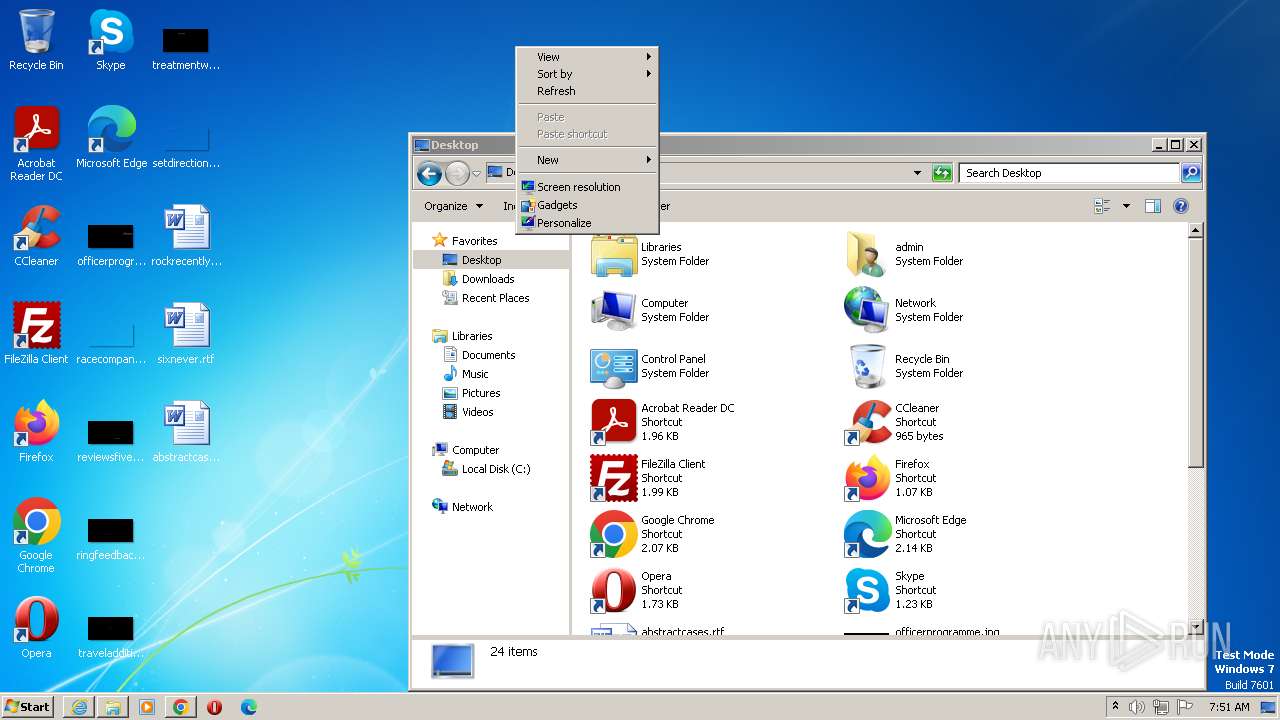Viewport: 1280px width, 720px height.
Task: Open Internet Explorer from the taskbar
Action: pos(79,707)
